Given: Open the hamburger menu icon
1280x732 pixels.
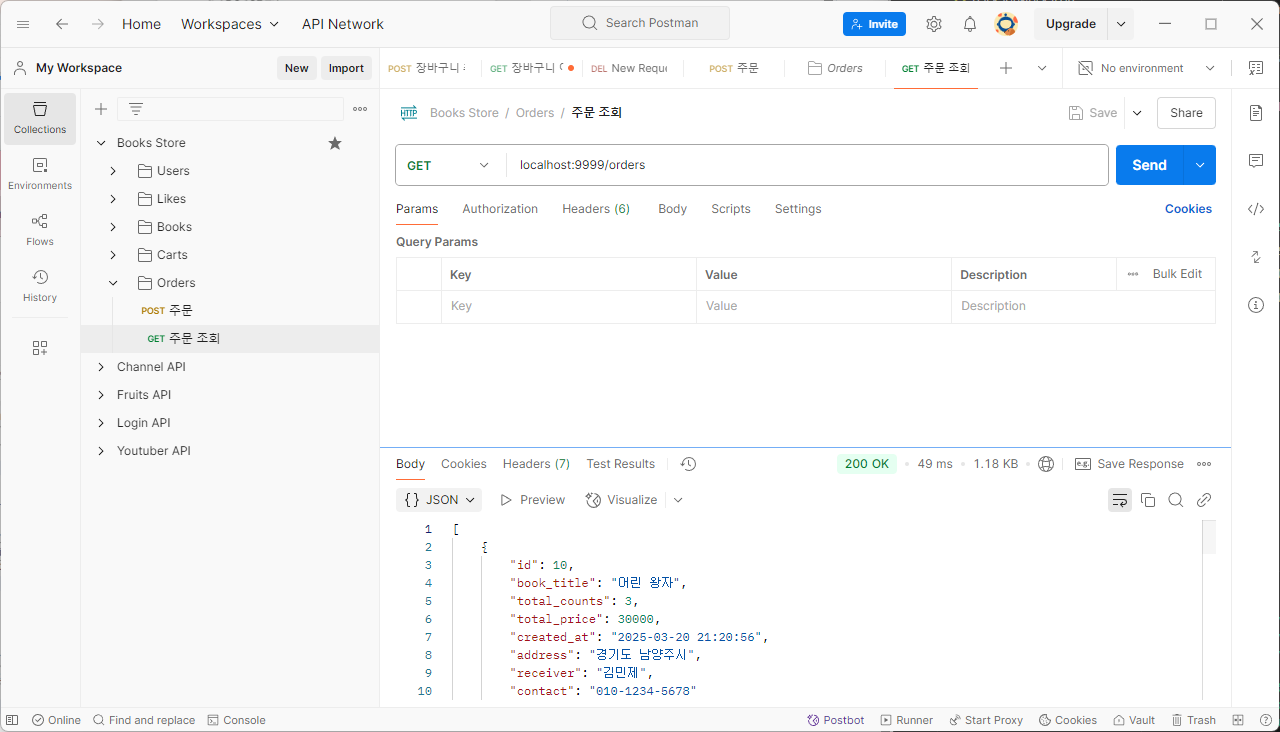Looking at the screenshot, I should (23, 24).
